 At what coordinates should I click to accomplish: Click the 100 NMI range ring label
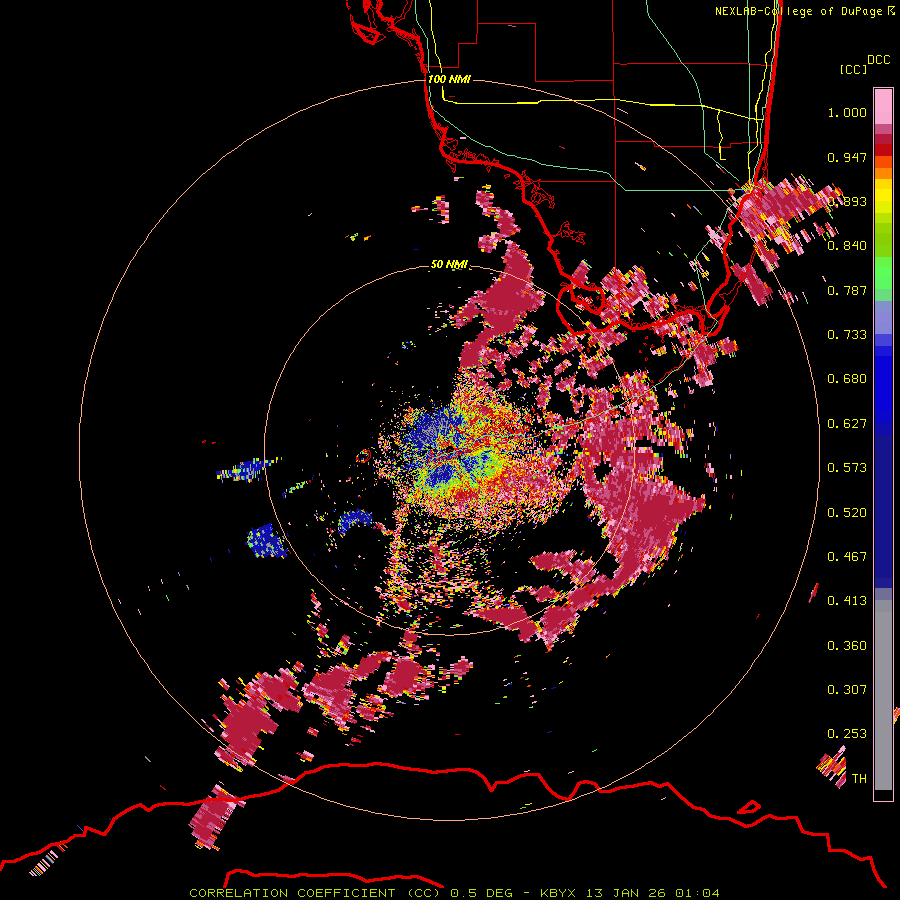(x=449, y=79)
